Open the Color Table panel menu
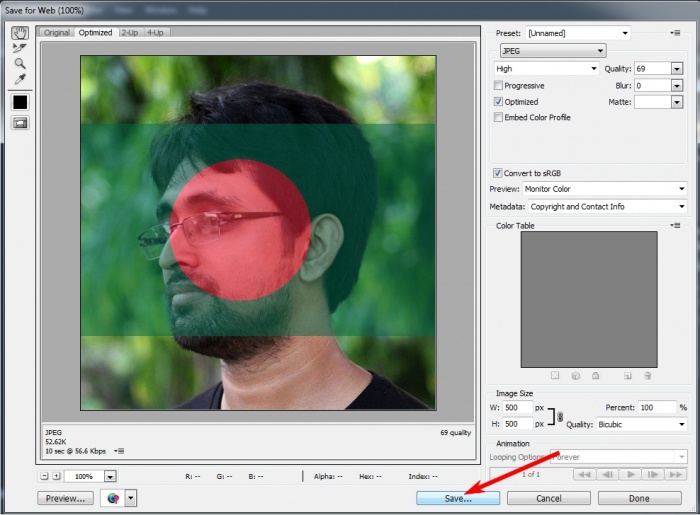This screenshot has height=515, width=700. coord(676,226)
